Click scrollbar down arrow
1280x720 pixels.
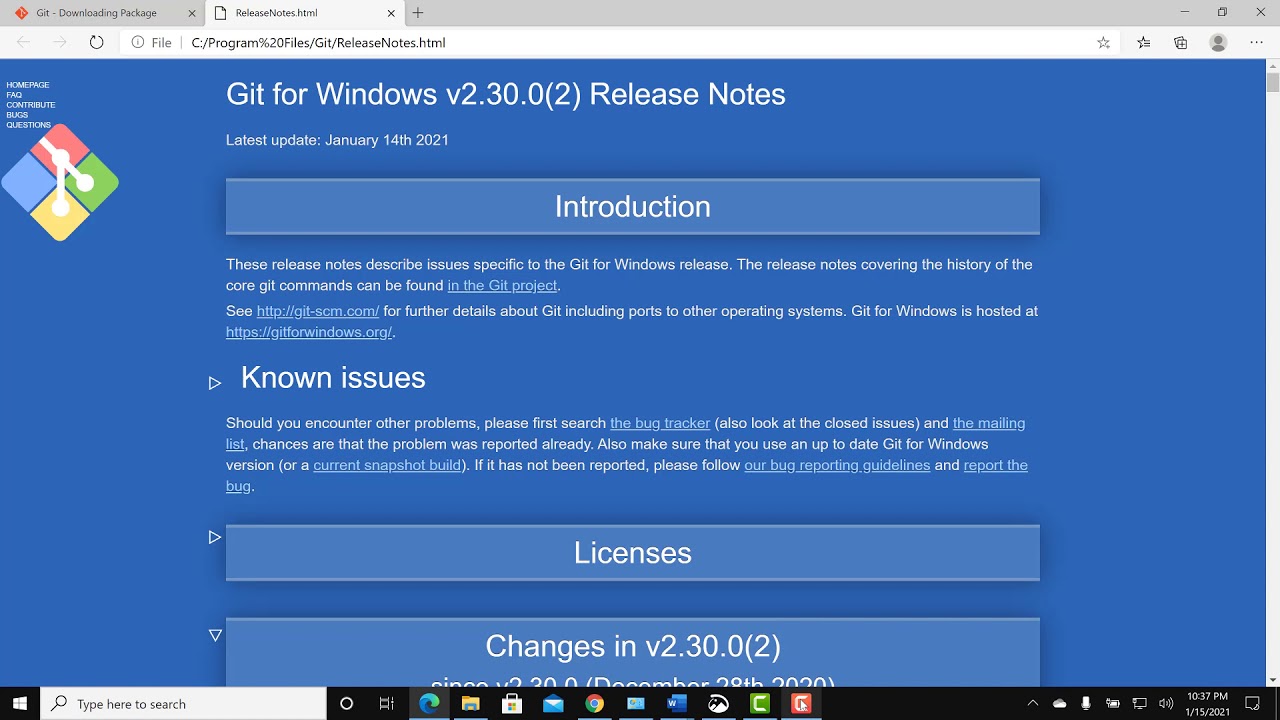1273,680
